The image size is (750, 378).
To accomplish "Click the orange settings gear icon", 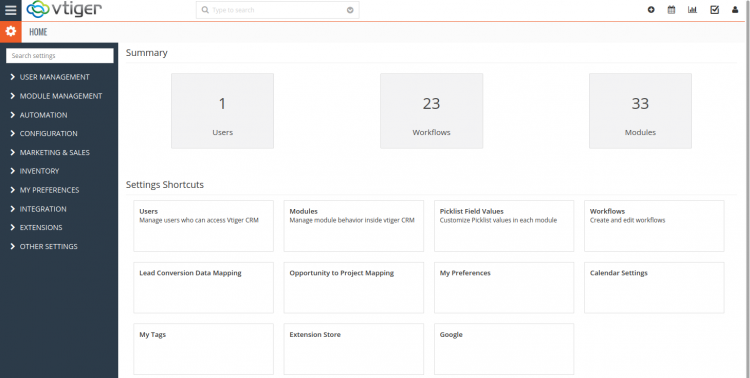I will 11,32.
